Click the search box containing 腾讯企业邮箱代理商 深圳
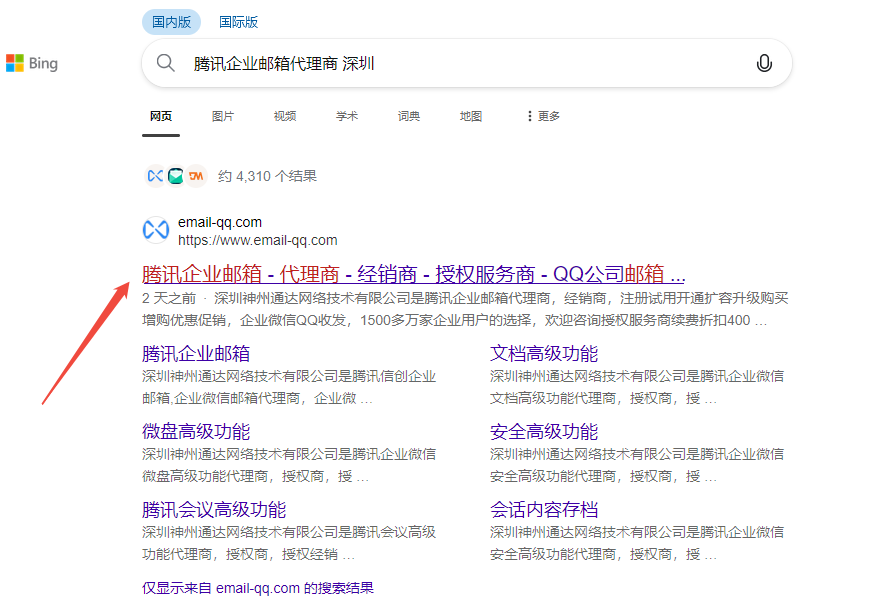Screen dimensions: 888x616 467,63
